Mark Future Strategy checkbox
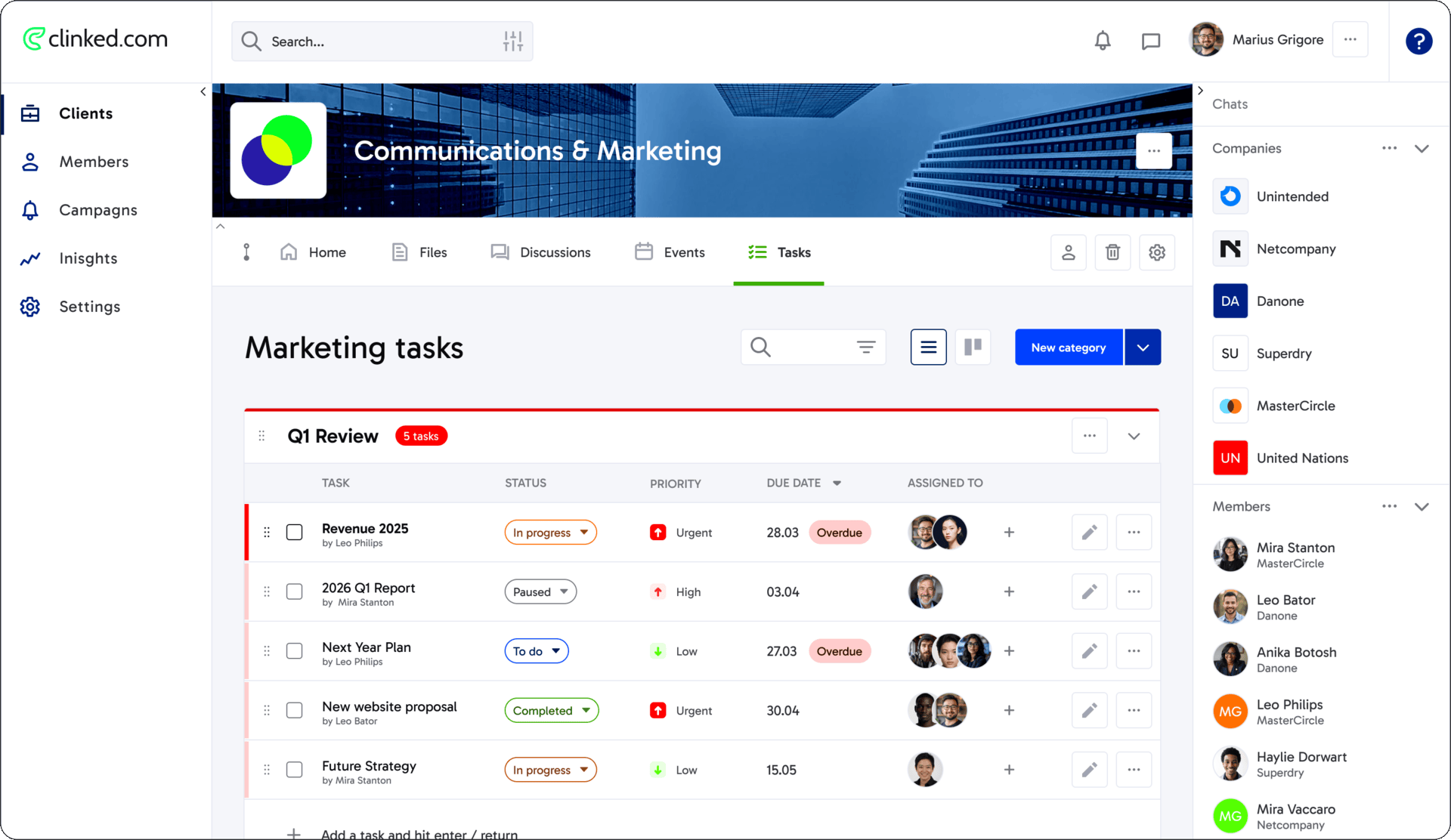The image size is (1451, 840). (x=295, y=770)
